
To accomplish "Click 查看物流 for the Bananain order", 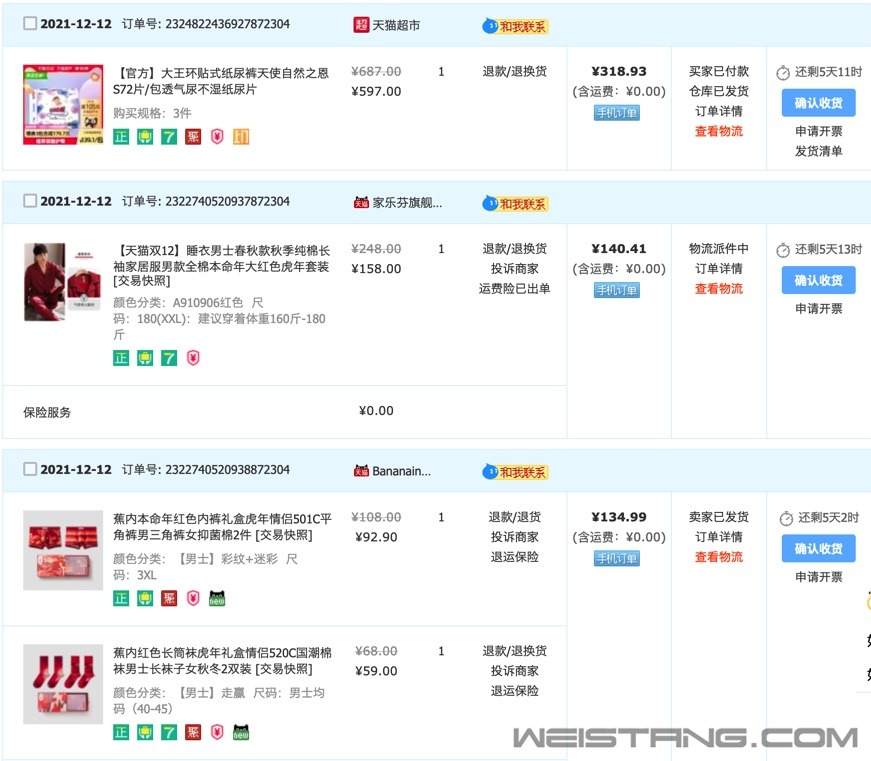I will pyautogui.click(x=719, y=557).
